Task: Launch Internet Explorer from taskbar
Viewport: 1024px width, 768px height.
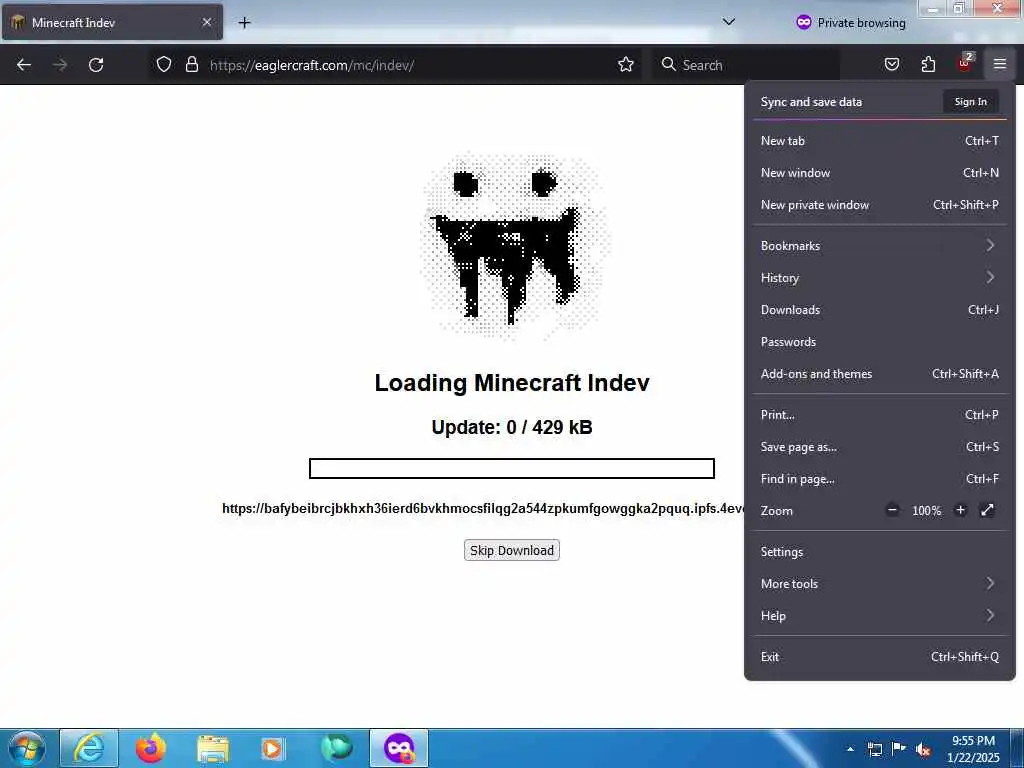Action: point(89,748)
